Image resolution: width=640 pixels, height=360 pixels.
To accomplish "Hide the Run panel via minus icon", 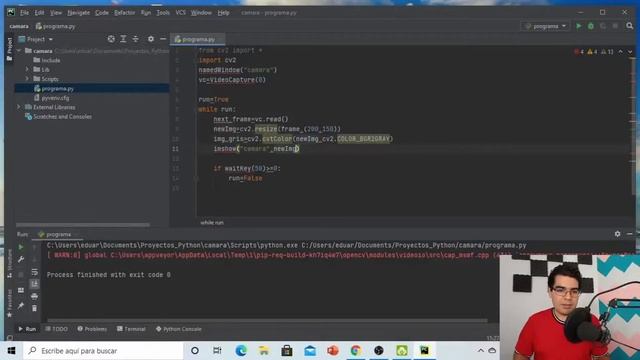I will [630, 234].
